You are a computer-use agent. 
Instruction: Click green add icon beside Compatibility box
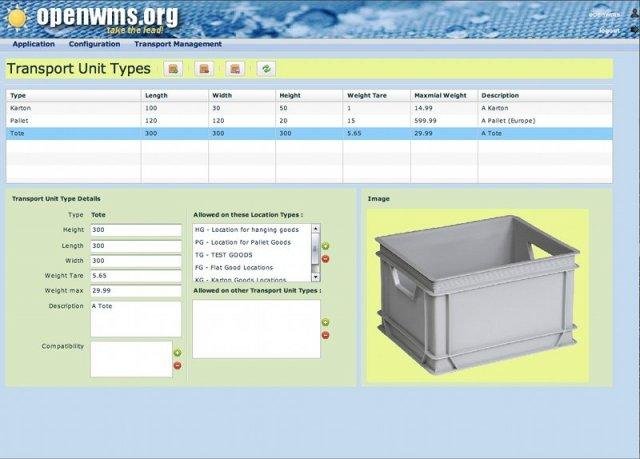177,353
